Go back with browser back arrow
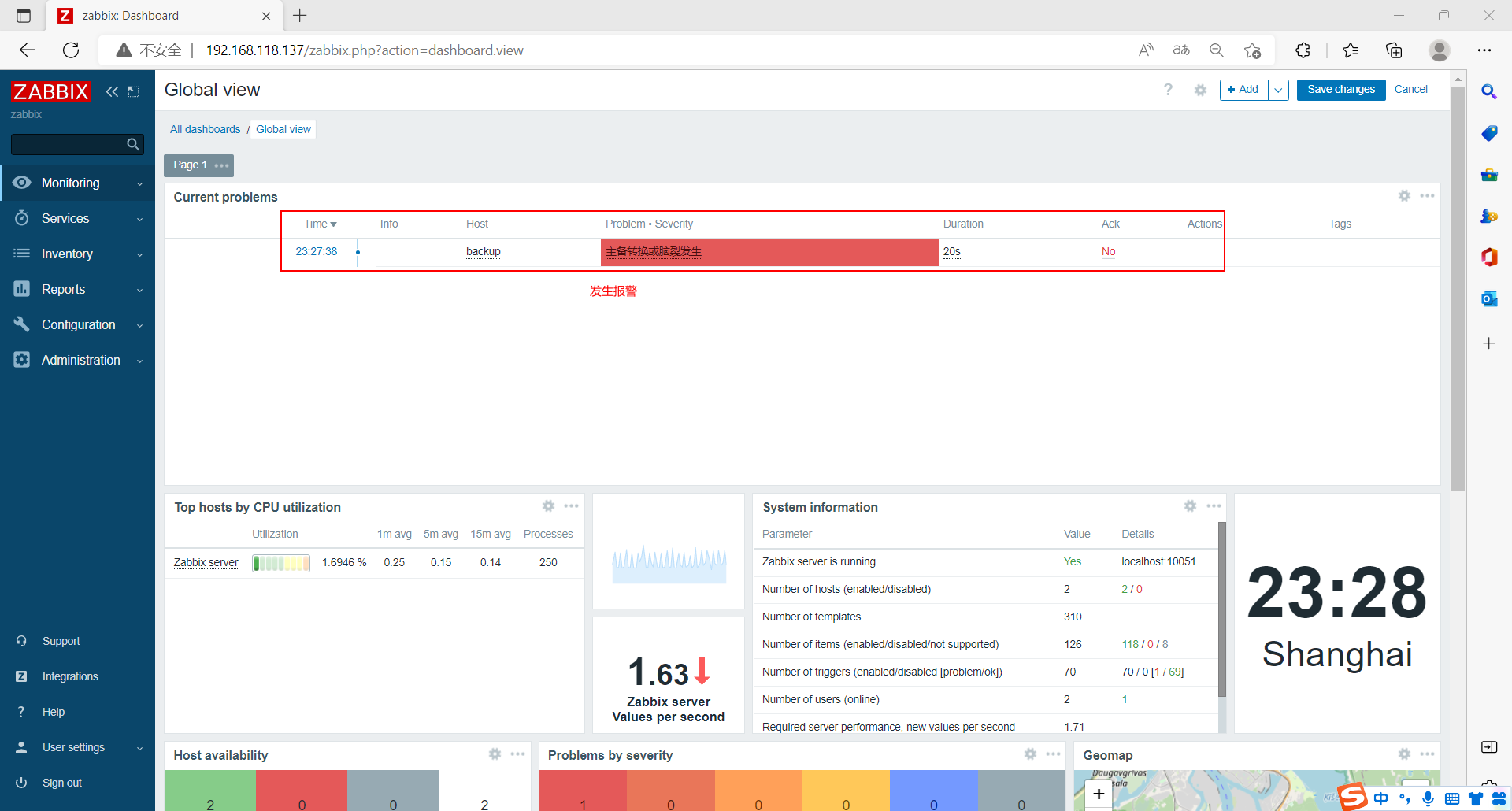This screenshot has height=811, width=1512. 28,50
